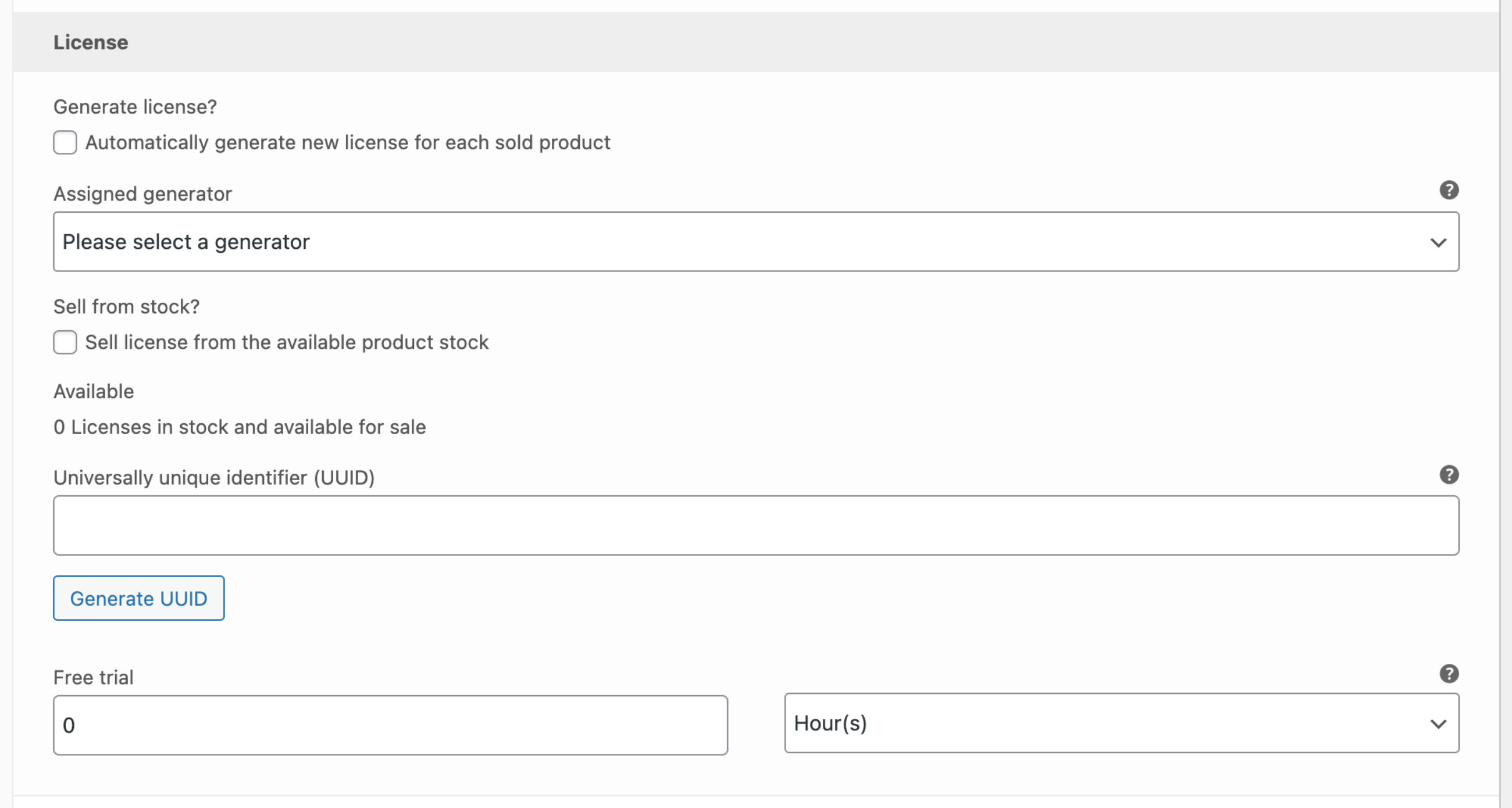The height and width of the screenshot is (808, 1512).
Task: Open help tooltip for UUID field
Action: pyautogui.click(x=1449, y=475)
